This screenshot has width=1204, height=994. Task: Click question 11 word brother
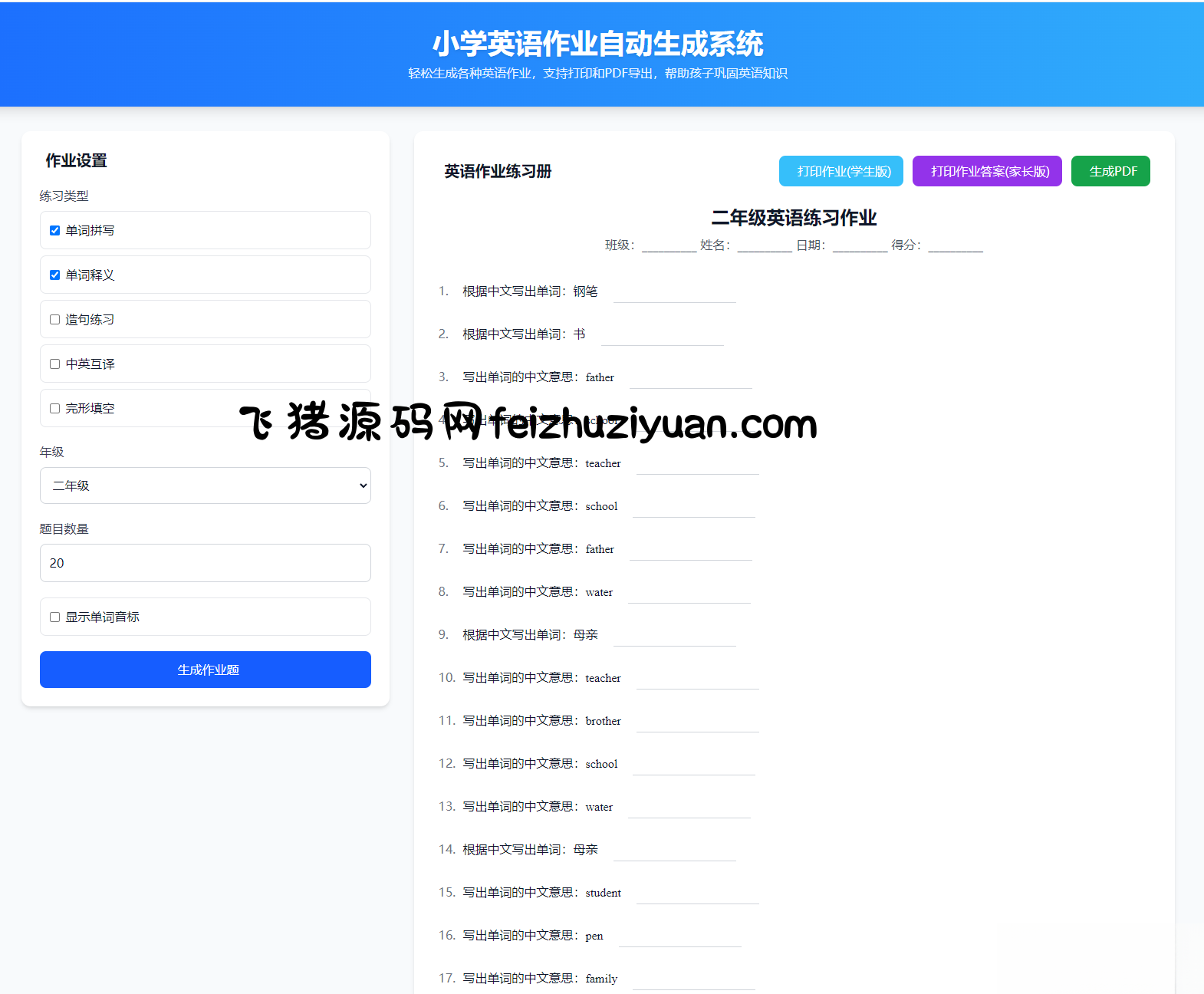(x=603, y=721)
